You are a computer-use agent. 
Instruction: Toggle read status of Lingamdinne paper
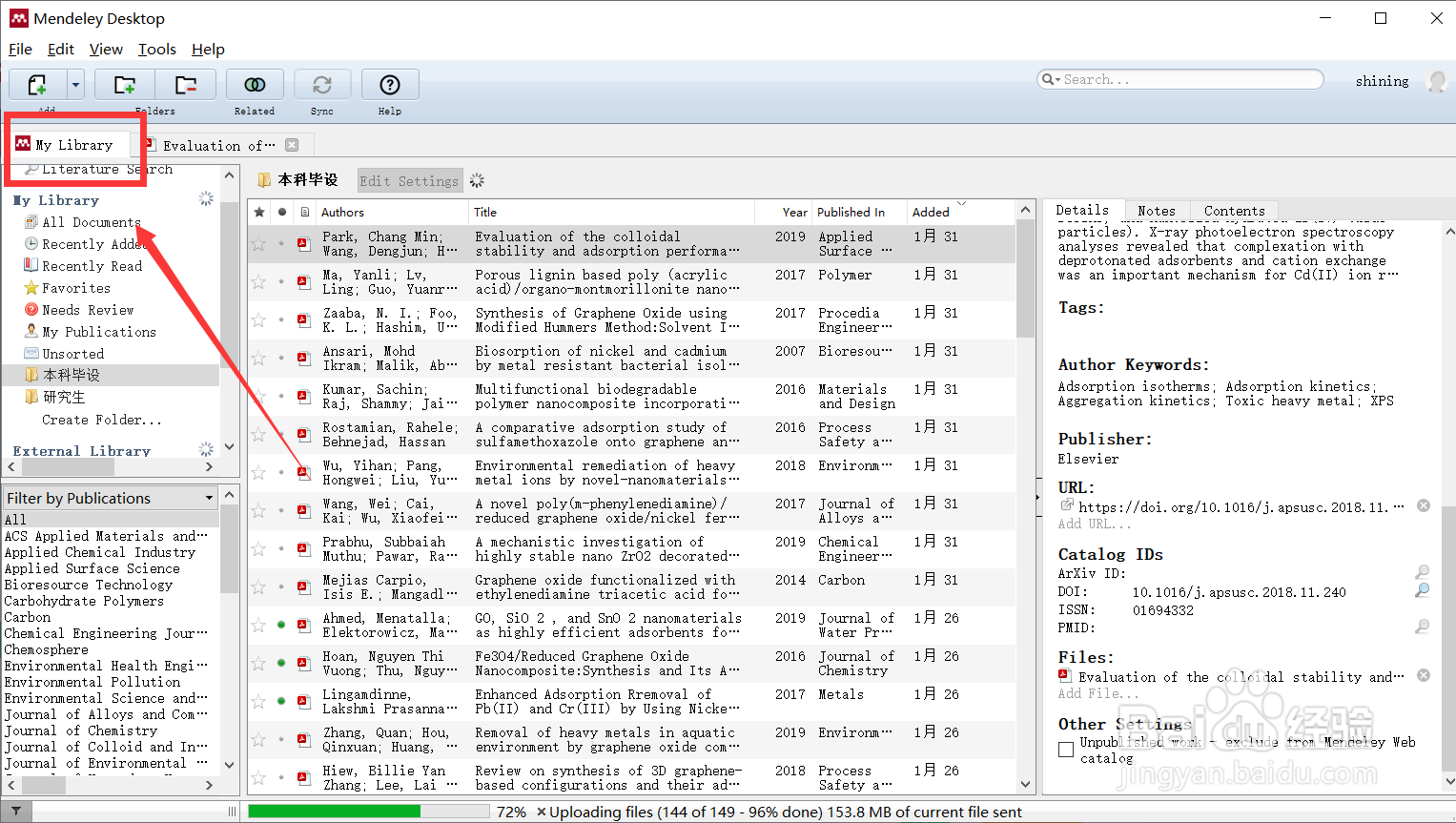tap(281, 701)
